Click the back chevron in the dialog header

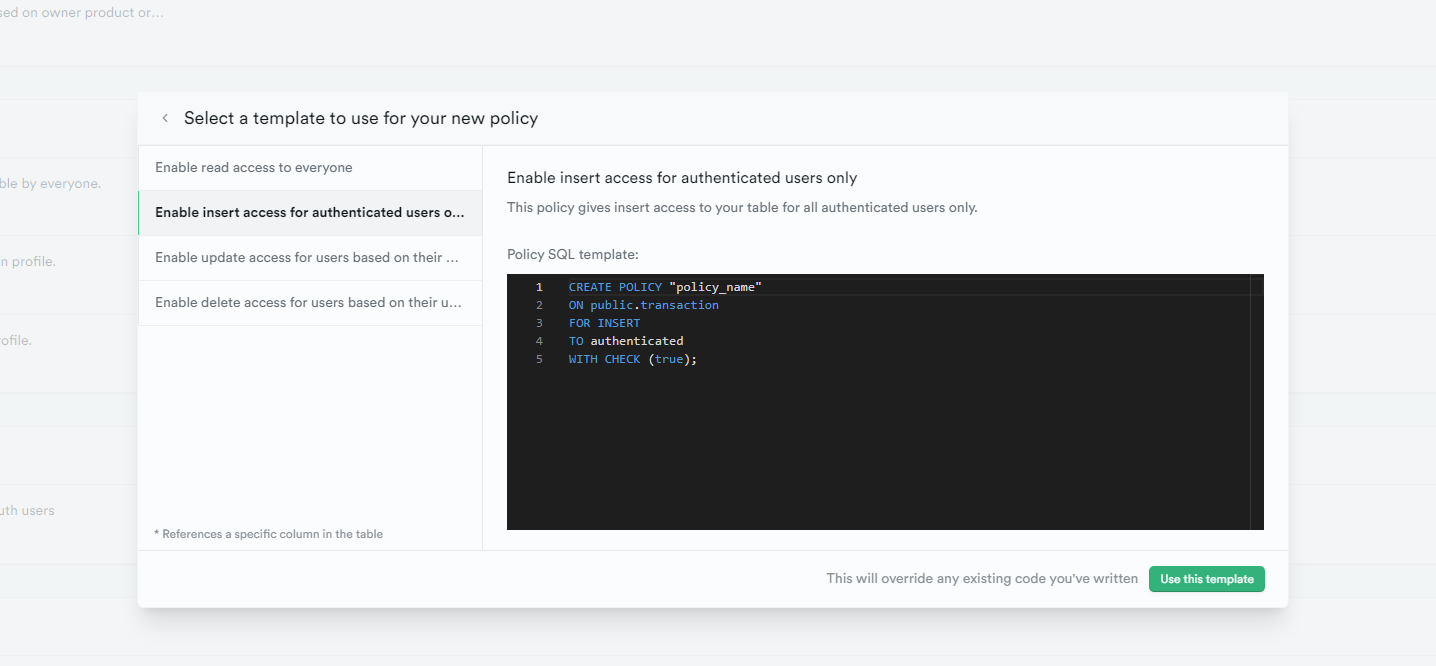[x=165, y=118]
